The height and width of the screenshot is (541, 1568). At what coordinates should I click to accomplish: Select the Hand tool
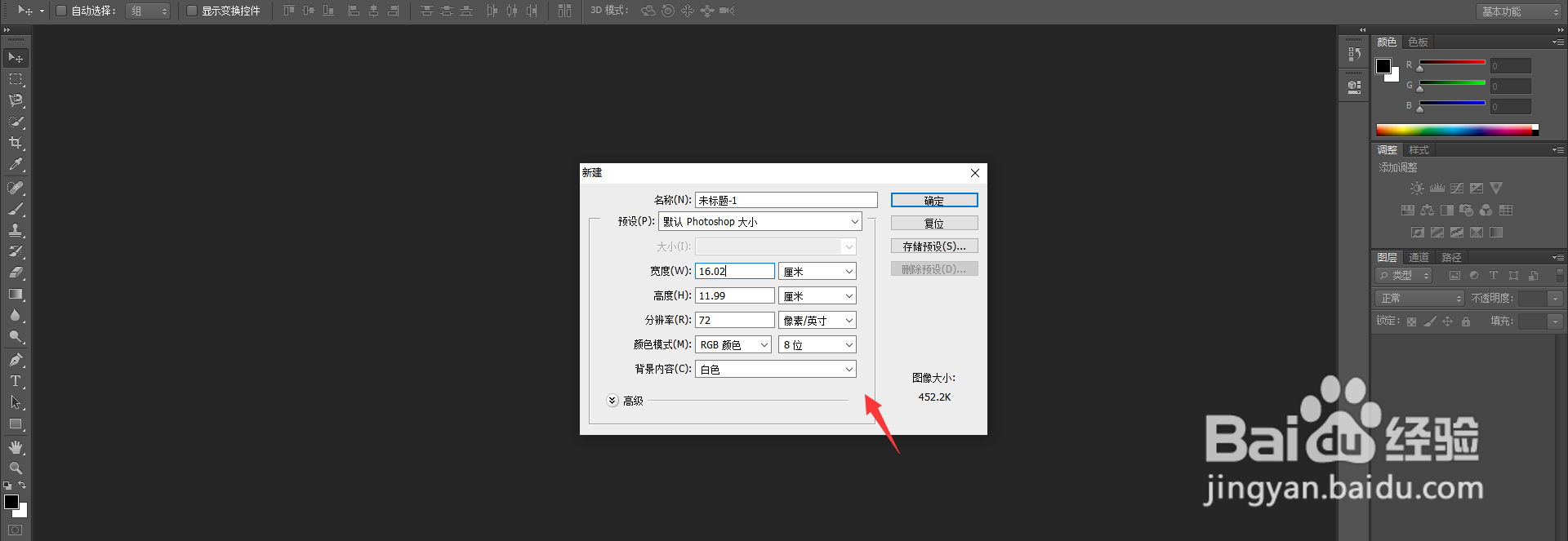(x=16, y=447)
